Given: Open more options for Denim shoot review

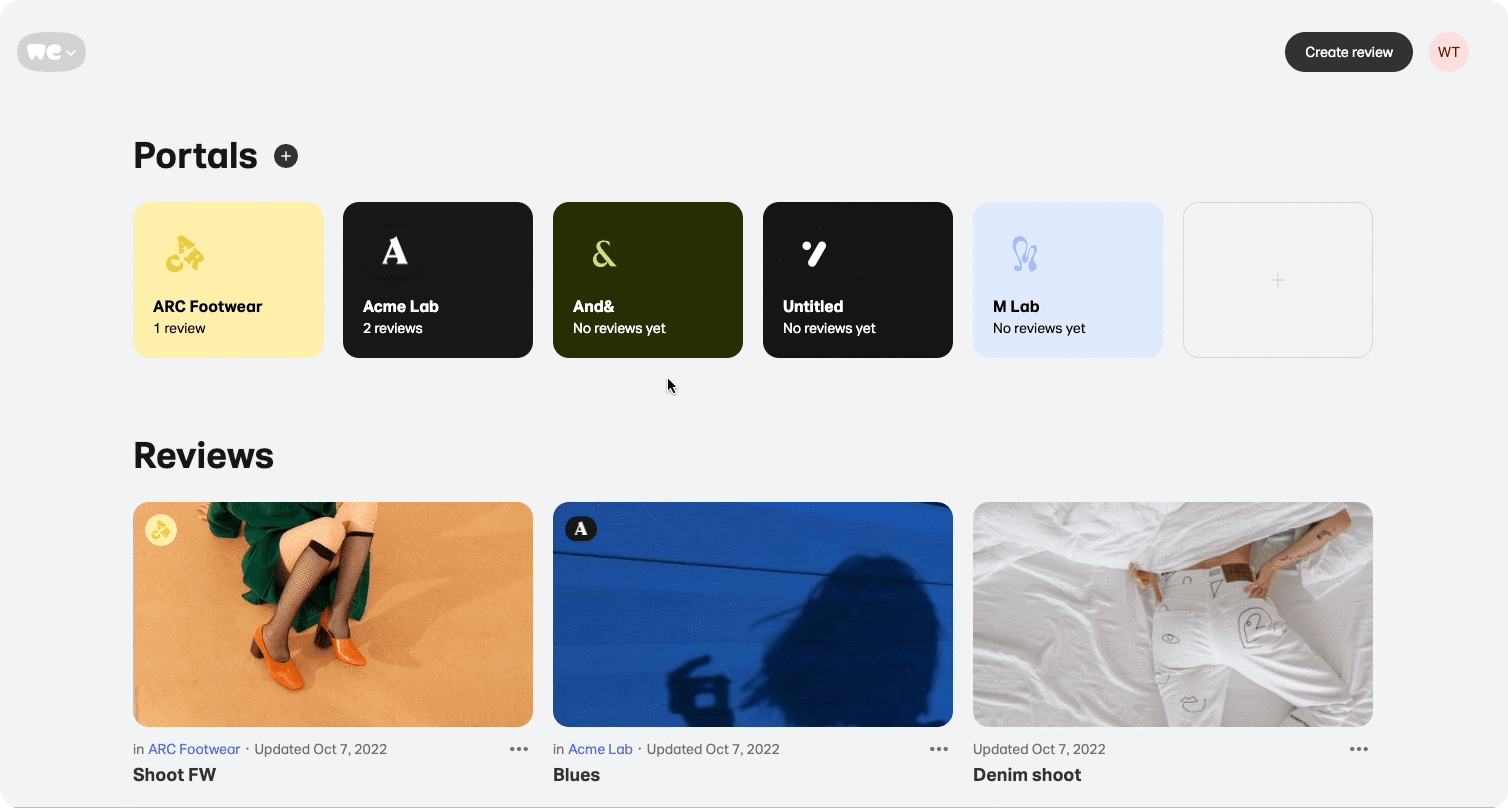Looking at the screenshot, I should pos(1359,749).
